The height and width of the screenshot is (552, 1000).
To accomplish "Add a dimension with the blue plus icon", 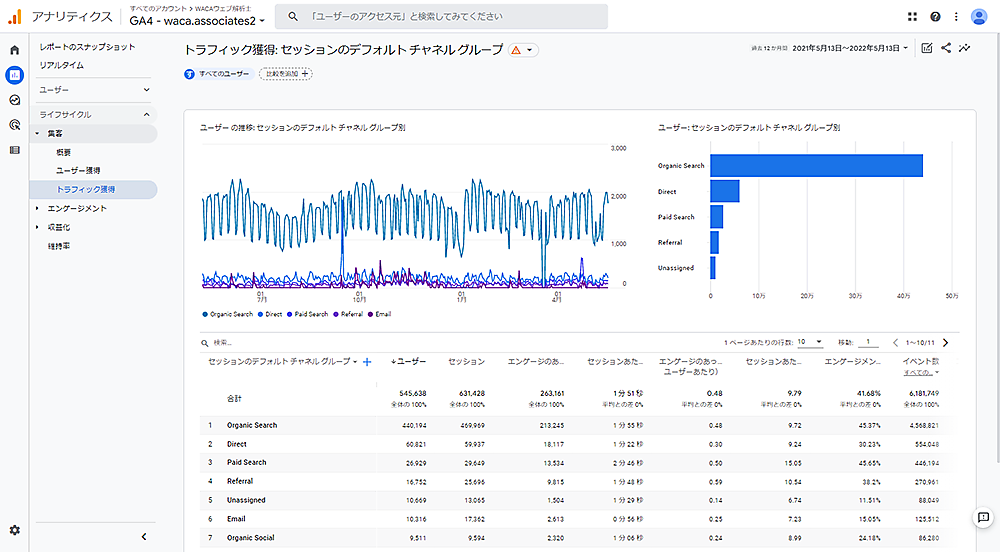I will (367, 362).
